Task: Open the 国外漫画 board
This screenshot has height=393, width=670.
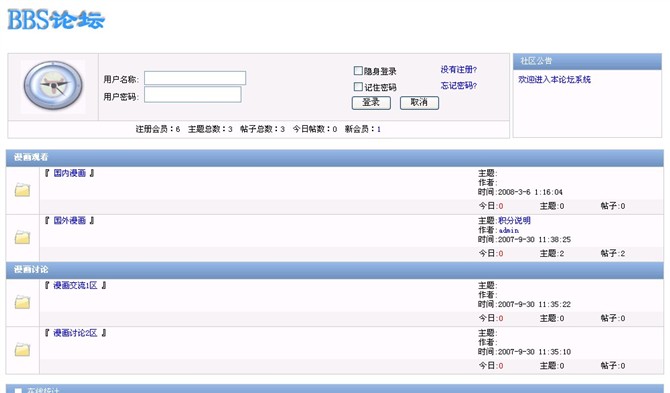Action: [70, 220]
